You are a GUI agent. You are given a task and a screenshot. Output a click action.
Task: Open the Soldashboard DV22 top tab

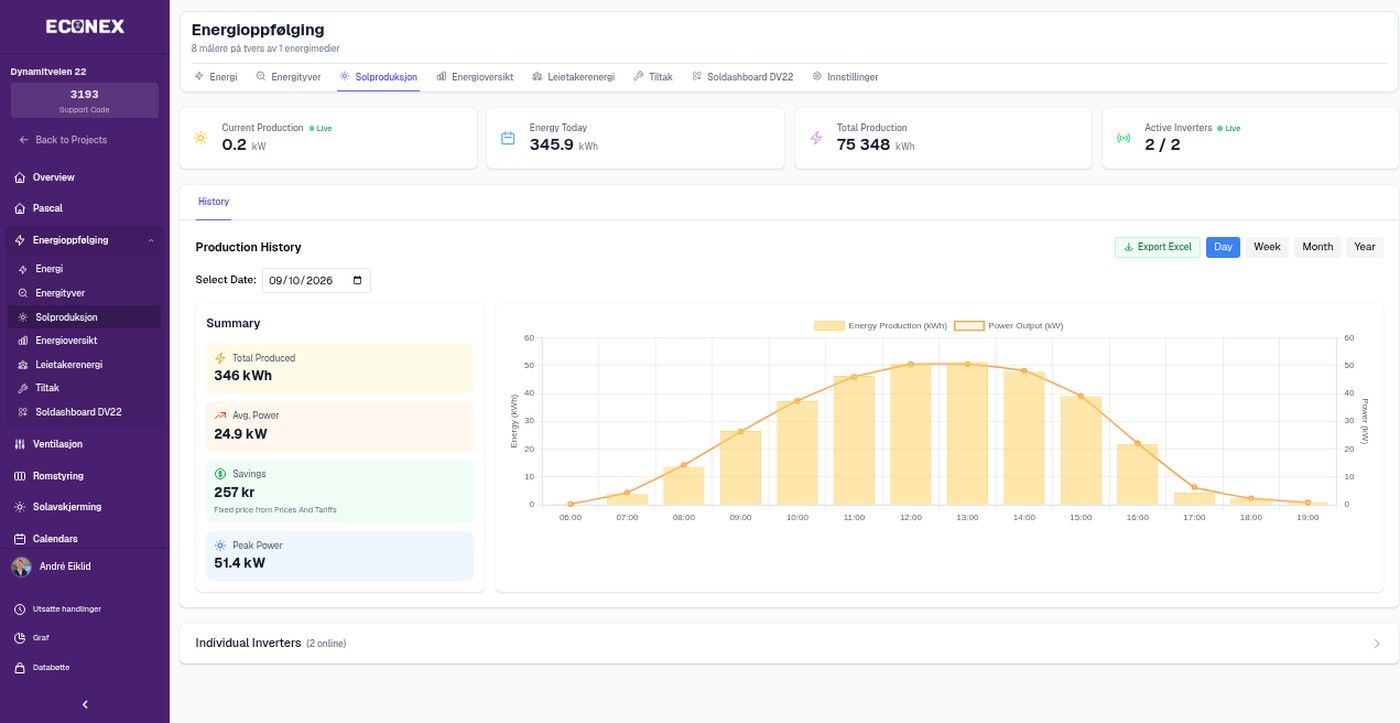[x=743, y=77]
